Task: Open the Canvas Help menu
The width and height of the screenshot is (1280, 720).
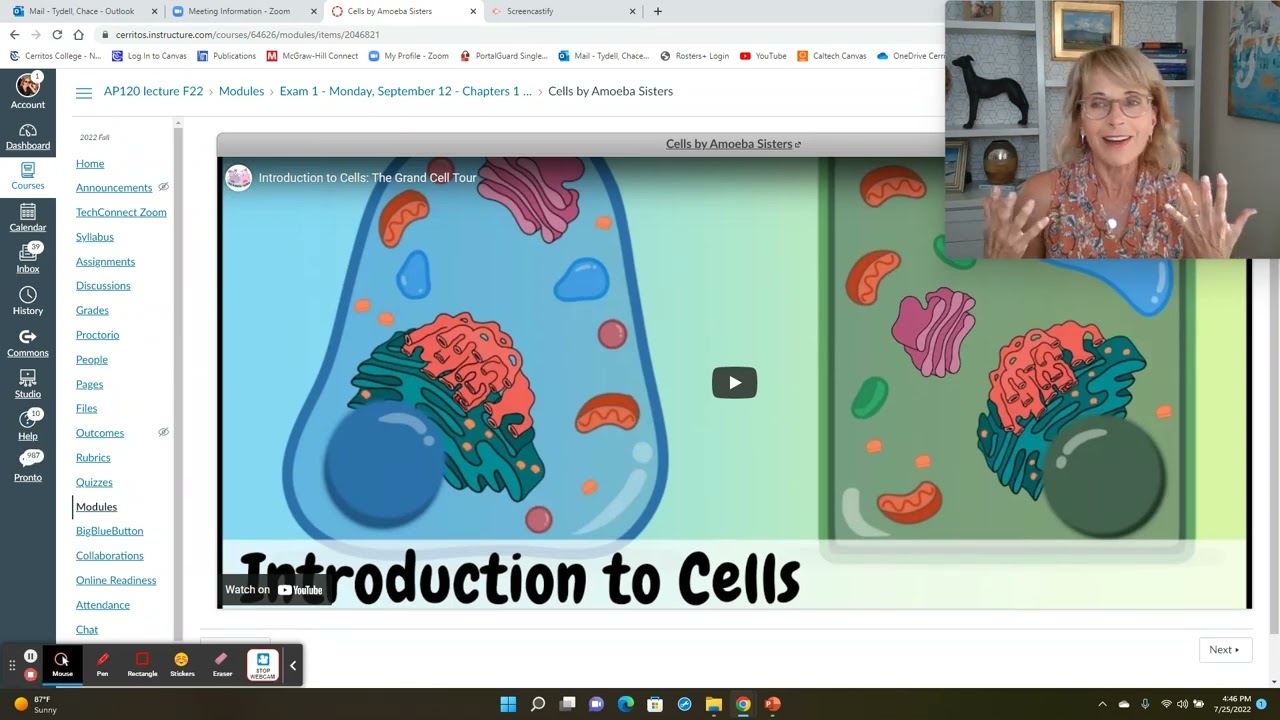Action: point(28,427)
